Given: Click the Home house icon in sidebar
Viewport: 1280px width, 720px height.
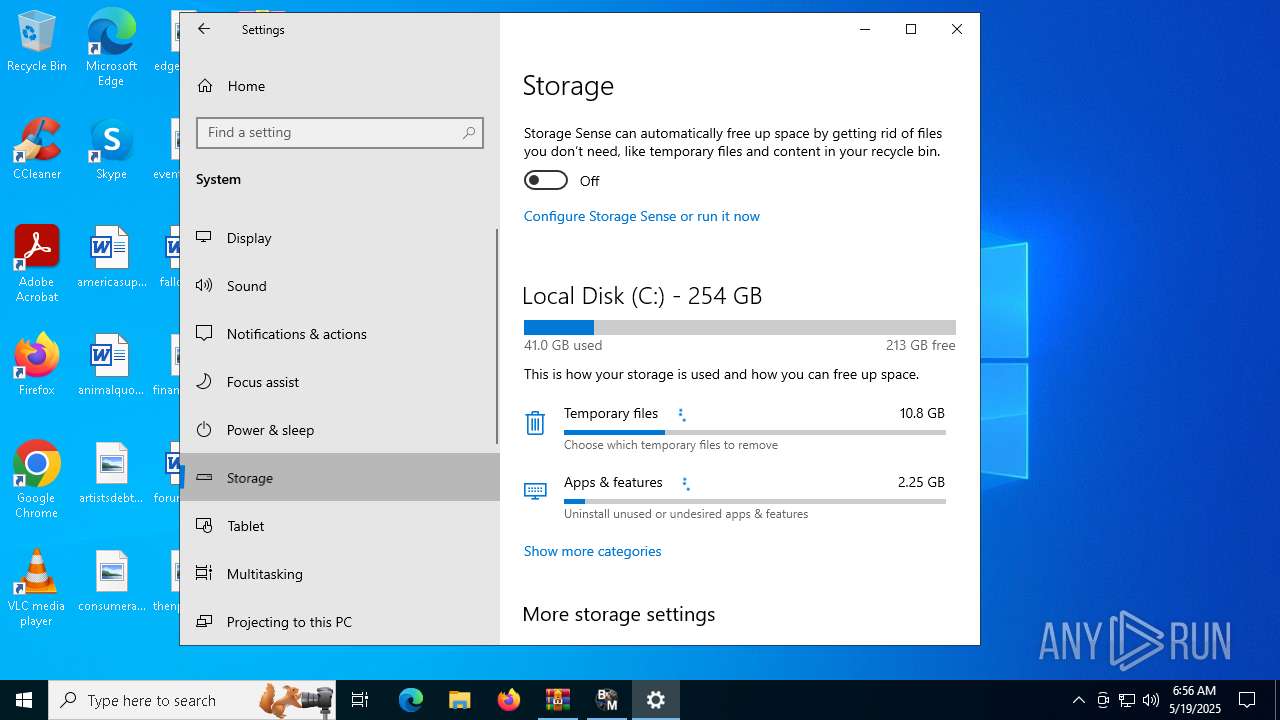Looking at the screenshot, I should pyautogui.click(x=205, y=86).
